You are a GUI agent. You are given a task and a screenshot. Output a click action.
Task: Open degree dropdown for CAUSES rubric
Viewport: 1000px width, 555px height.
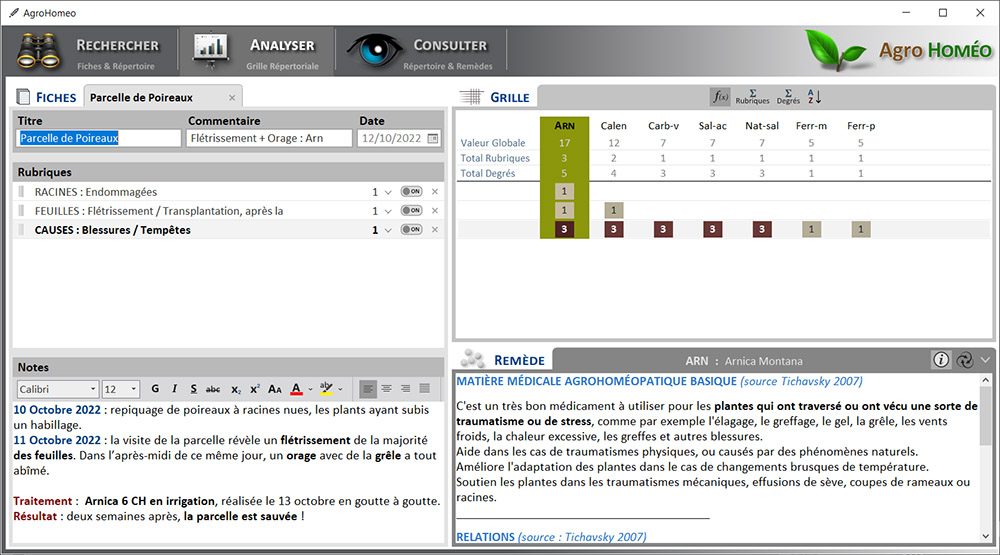[388, 230]
